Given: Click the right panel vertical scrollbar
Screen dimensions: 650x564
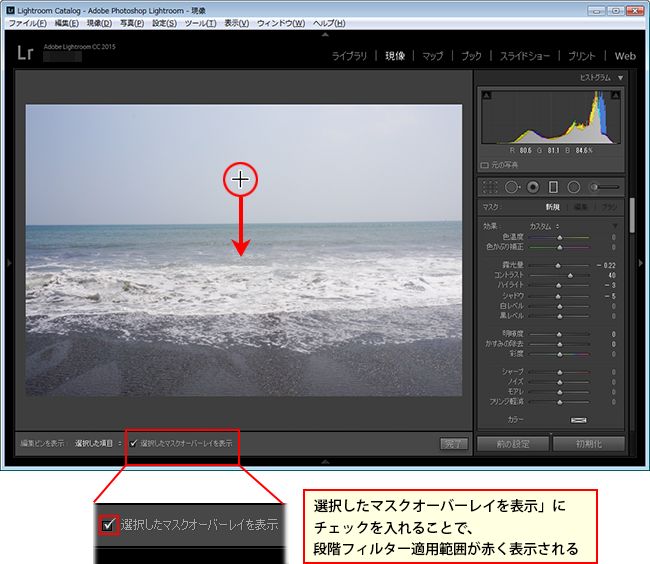Looking at the screenshot, I should click(x=632, y=215).
